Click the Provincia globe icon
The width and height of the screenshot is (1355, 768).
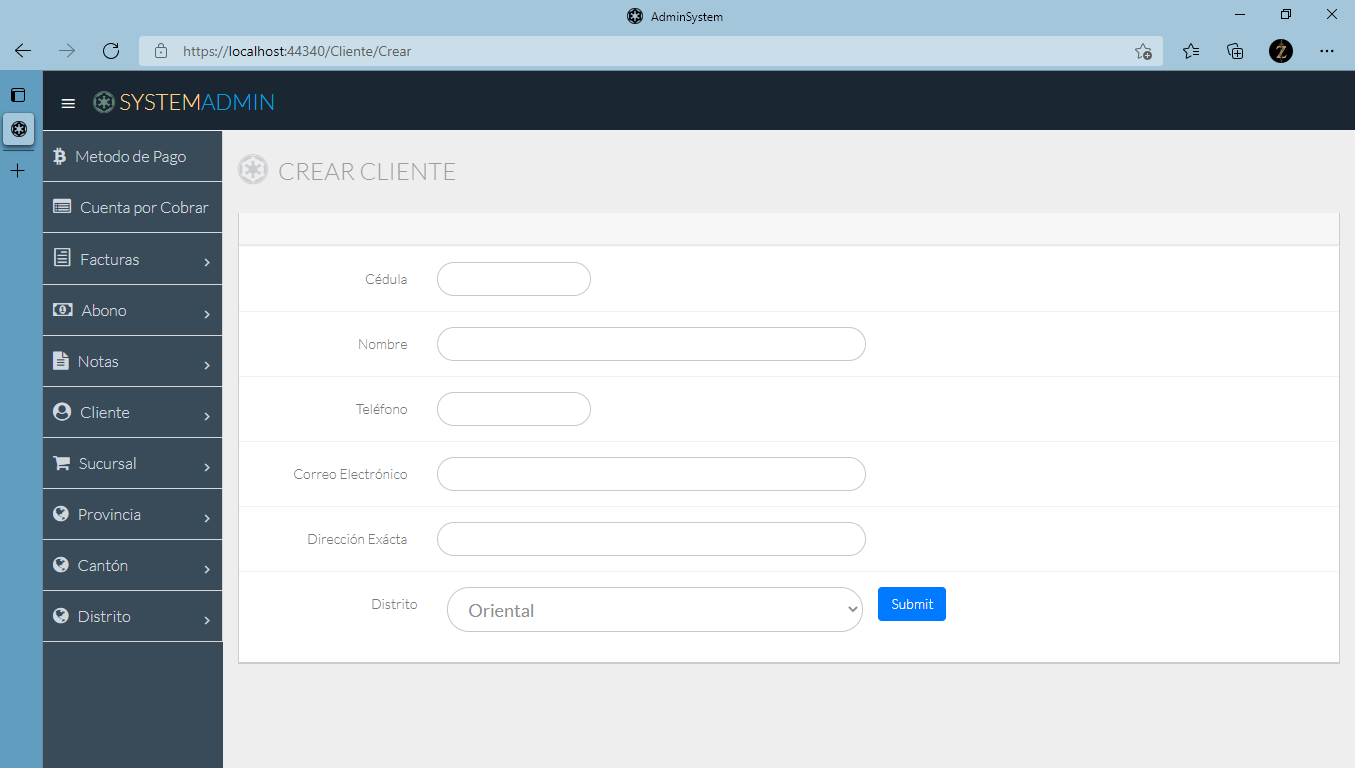(x=61, y=514)
